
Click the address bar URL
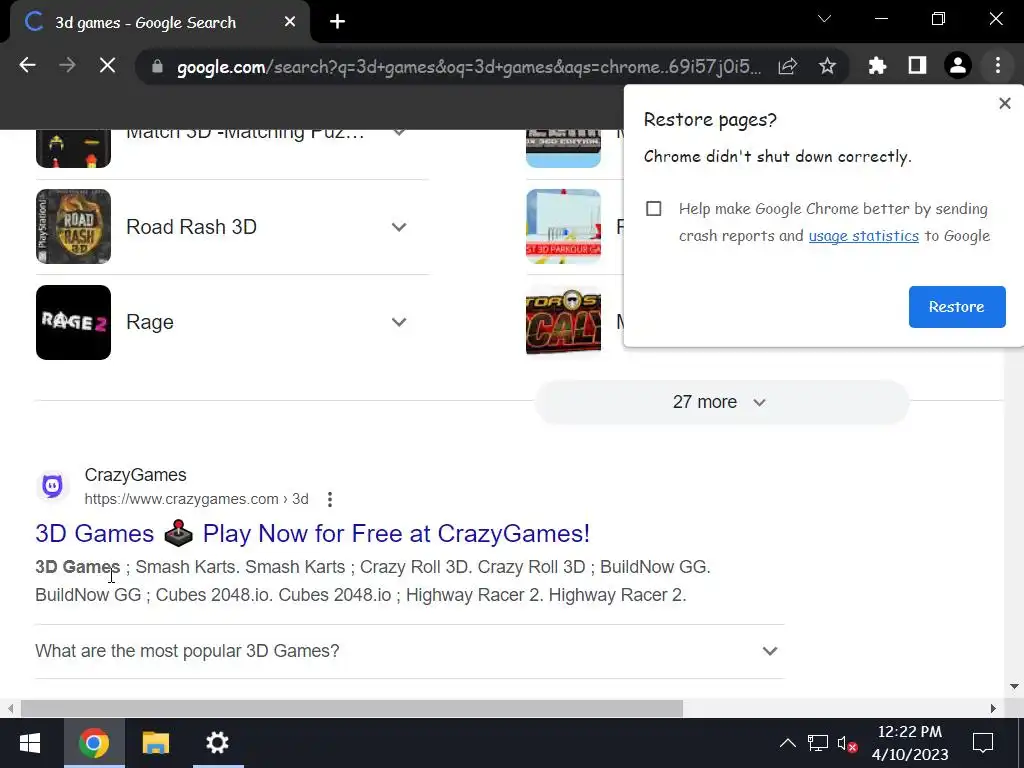[x=469, y=67]
